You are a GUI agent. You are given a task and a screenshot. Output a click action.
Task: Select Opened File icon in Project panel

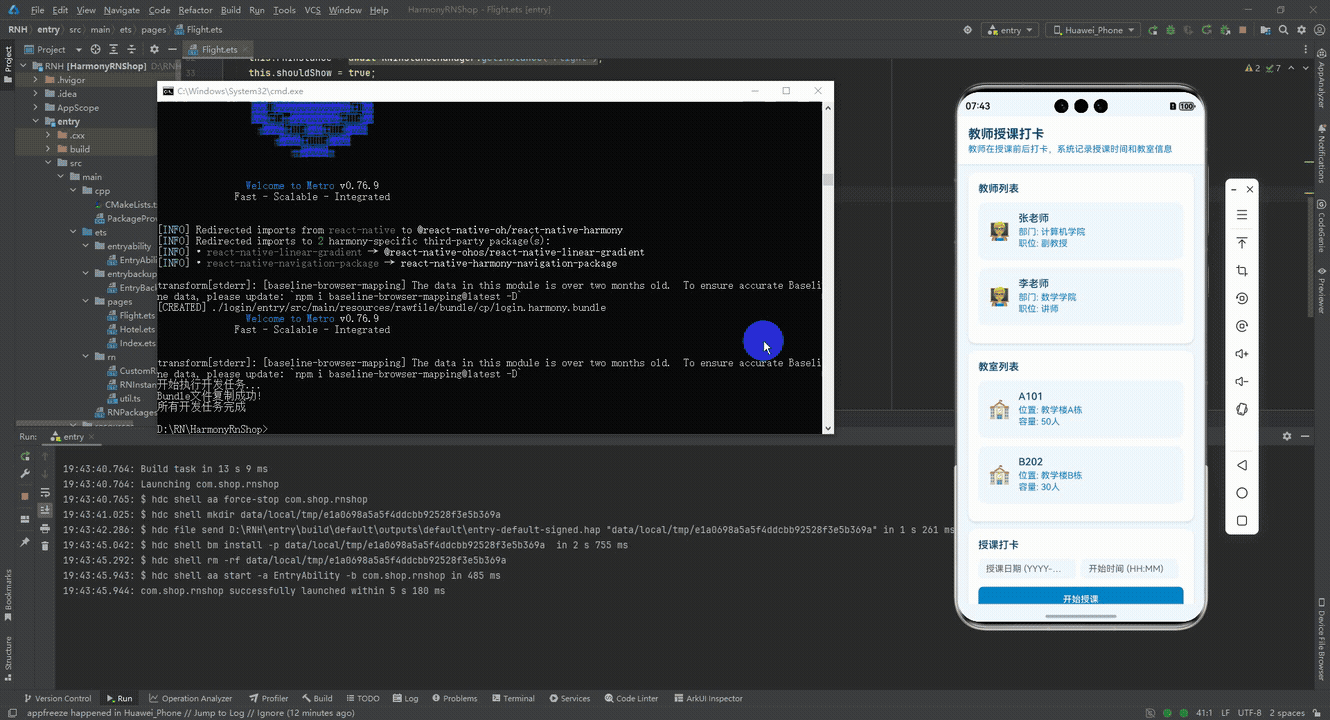point(95,49)
